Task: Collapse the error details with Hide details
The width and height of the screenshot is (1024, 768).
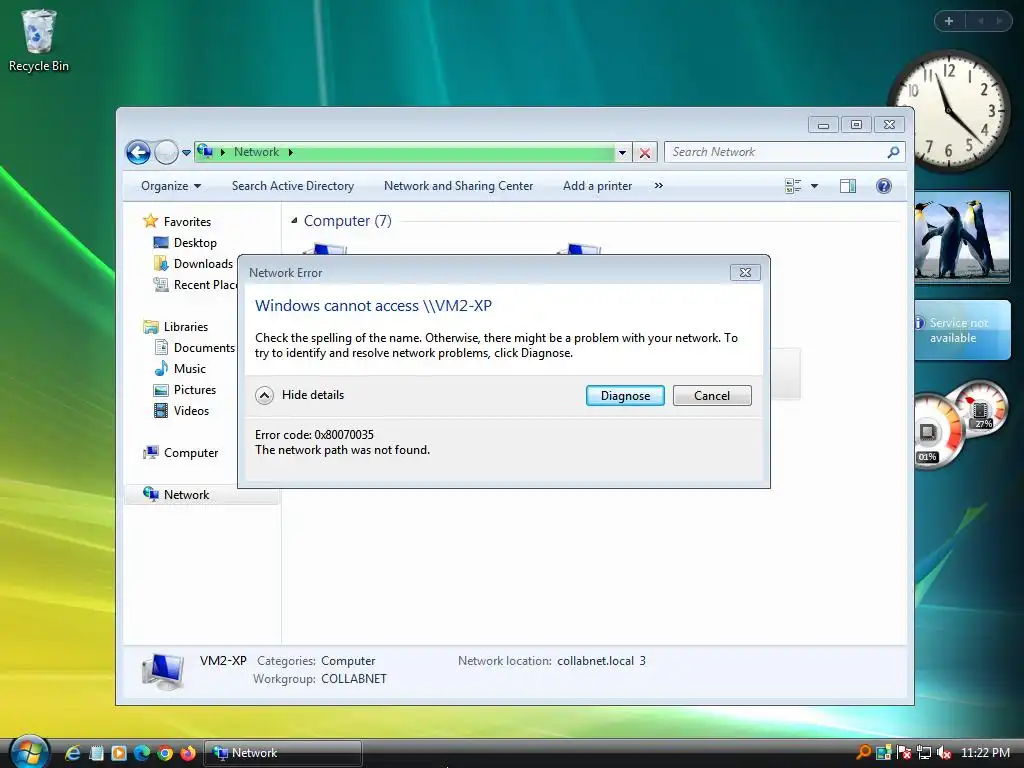Action: [300, 394]
